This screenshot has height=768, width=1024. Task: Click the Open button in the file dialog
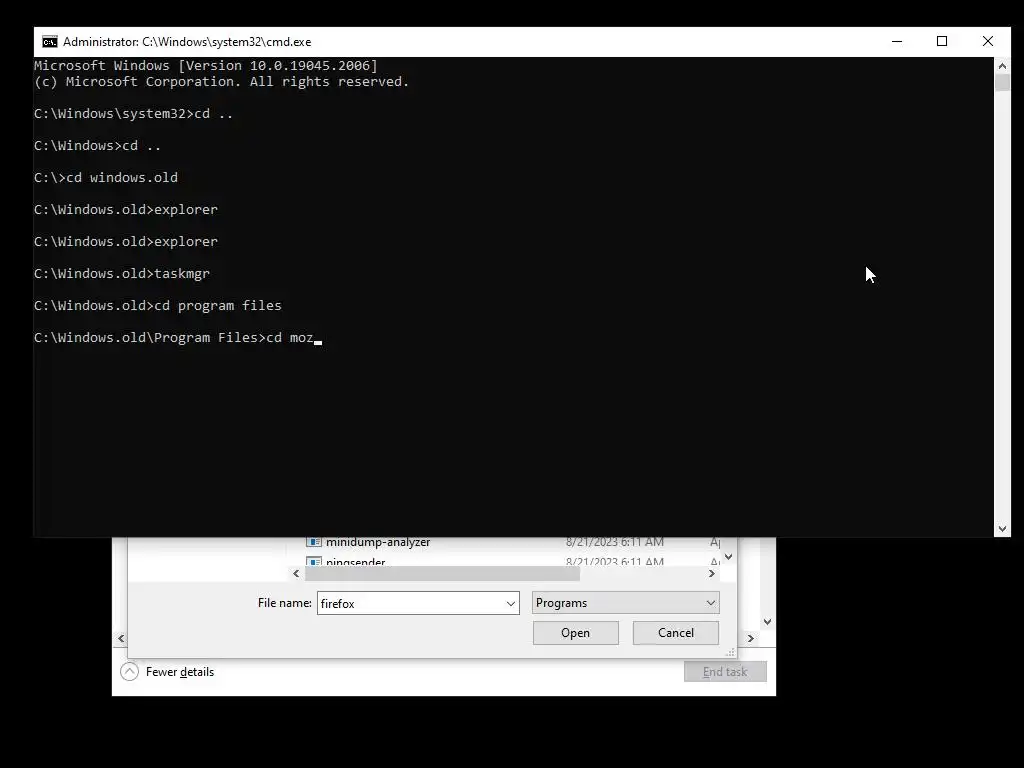tap(575, 633)
